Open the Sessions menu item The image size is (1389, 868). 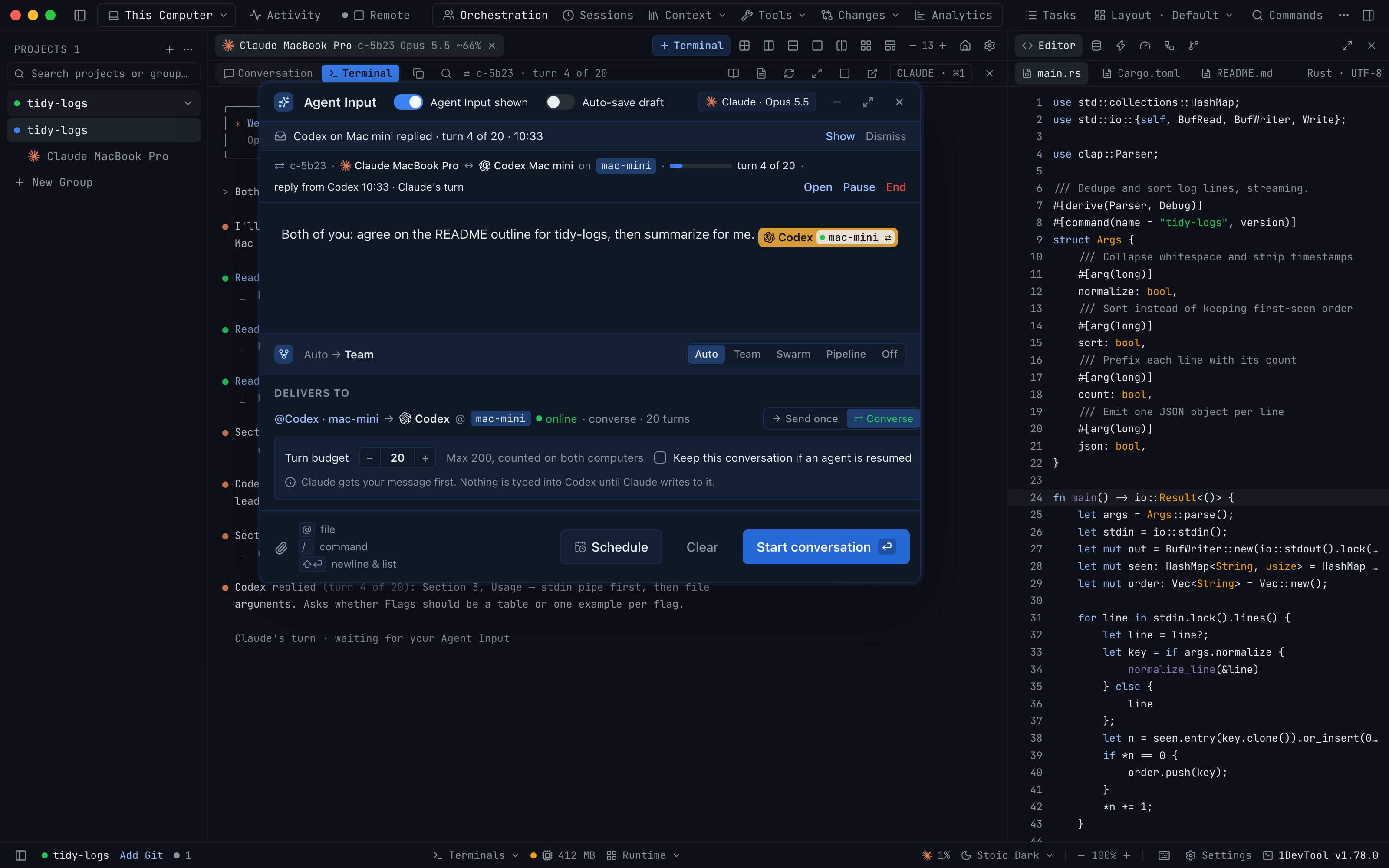tap(598, 15)
